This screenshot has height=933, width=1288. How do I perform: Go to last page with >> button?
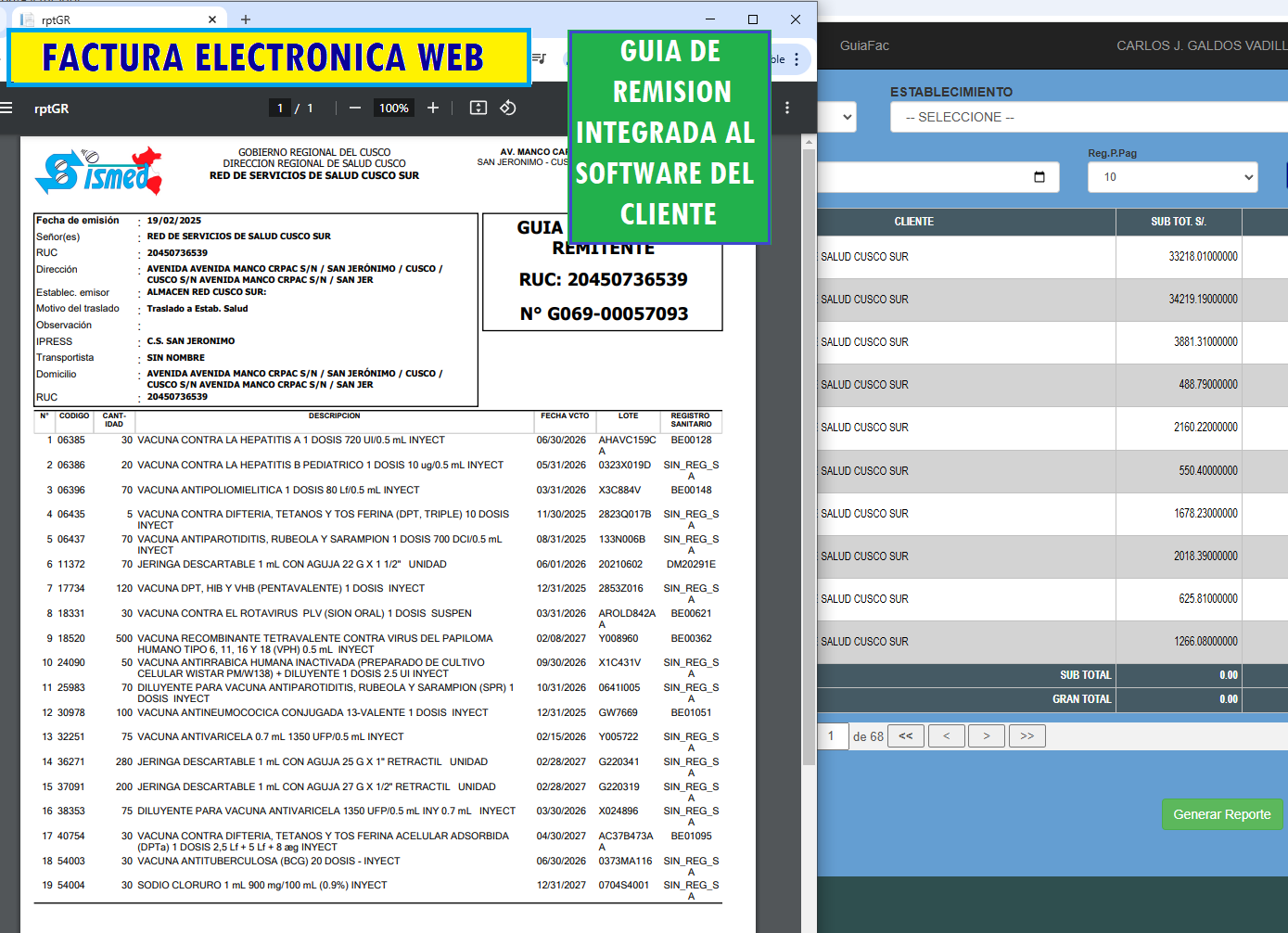(x=1027, y=736)
